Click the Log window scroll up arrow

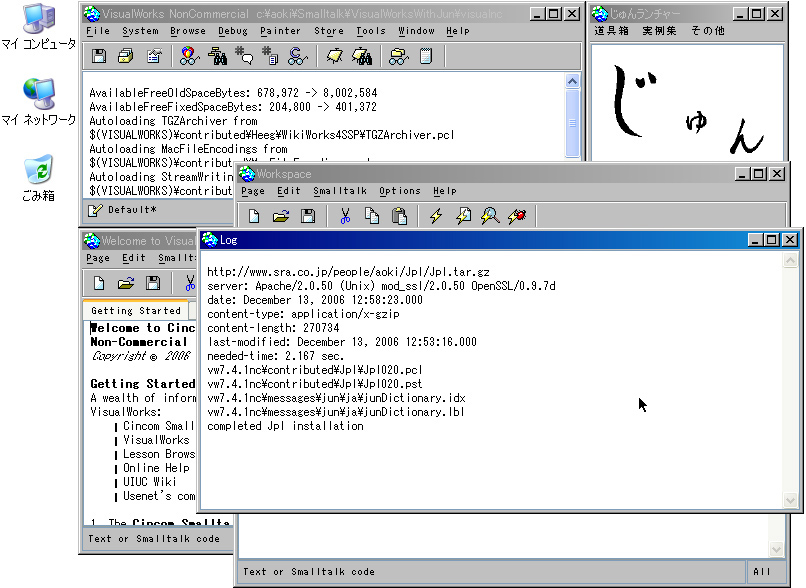pos(790,261)
